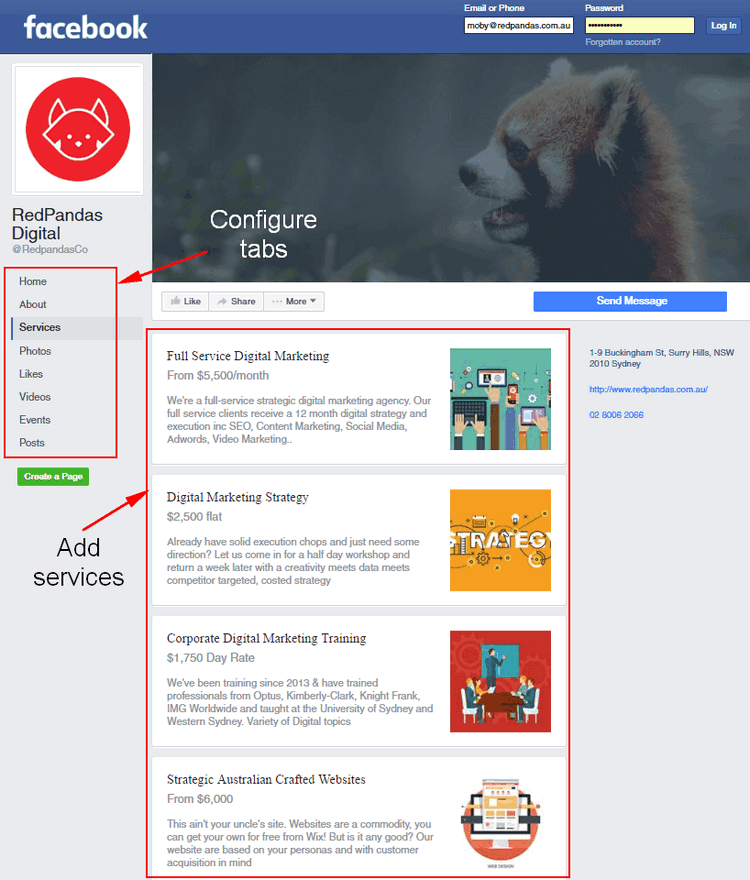Open the About tab

(x=33, y=304)
